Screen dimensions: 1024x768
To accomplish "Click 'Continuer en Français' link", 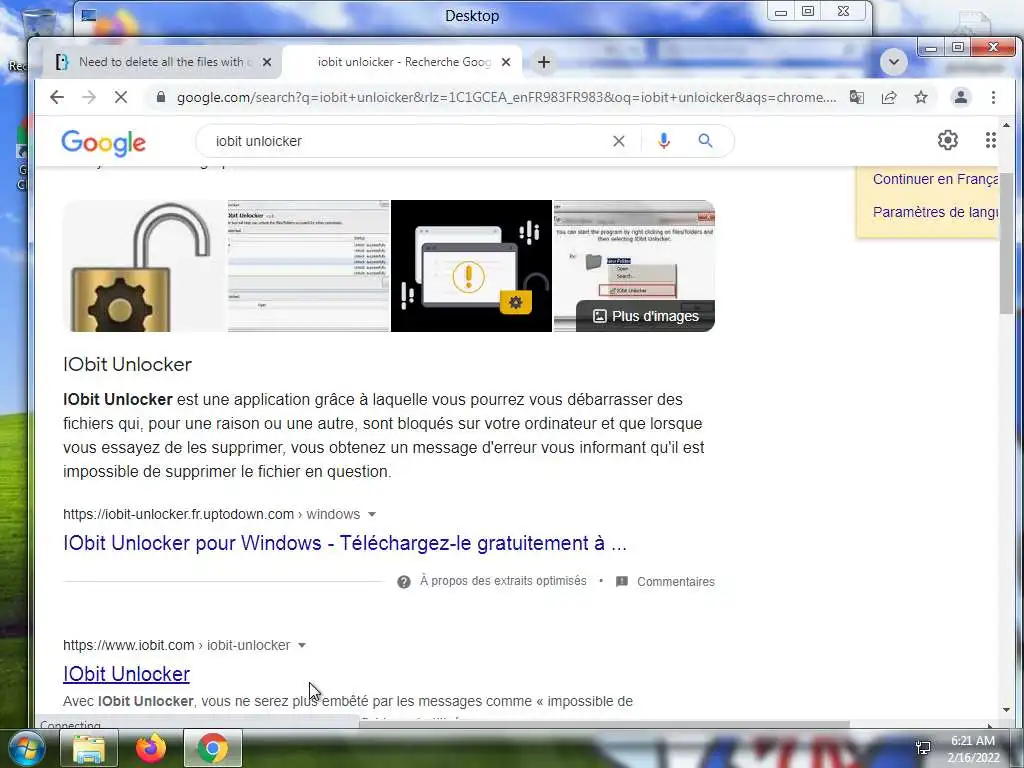I will pos(935,179).
